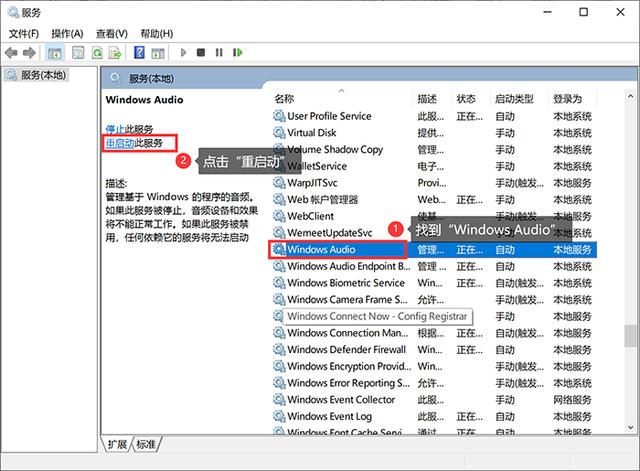Toggle the show/hide console tree icon
640x471 pixels.
click(54, 52)
